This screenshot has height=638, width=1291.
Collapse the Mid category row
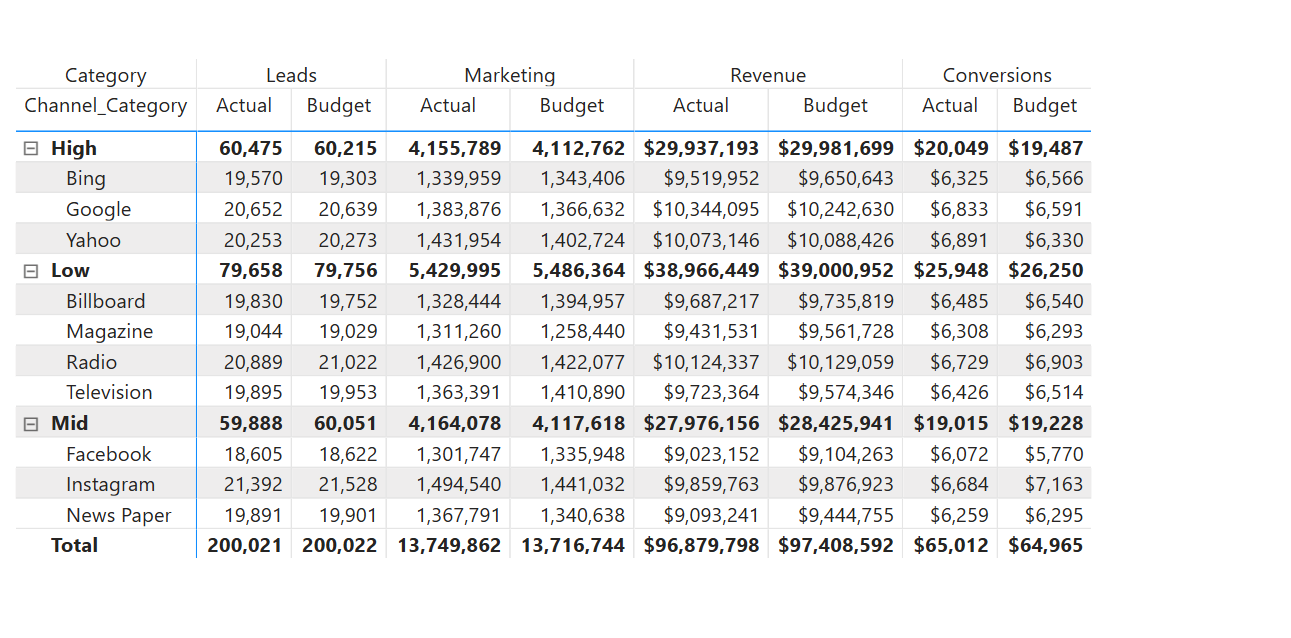click(31, 423)
